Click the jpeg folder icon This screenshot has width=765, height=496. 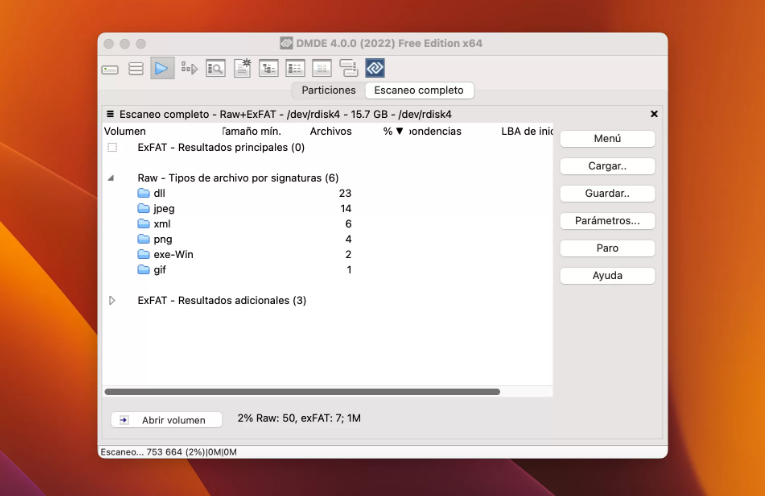pos(143,208)
